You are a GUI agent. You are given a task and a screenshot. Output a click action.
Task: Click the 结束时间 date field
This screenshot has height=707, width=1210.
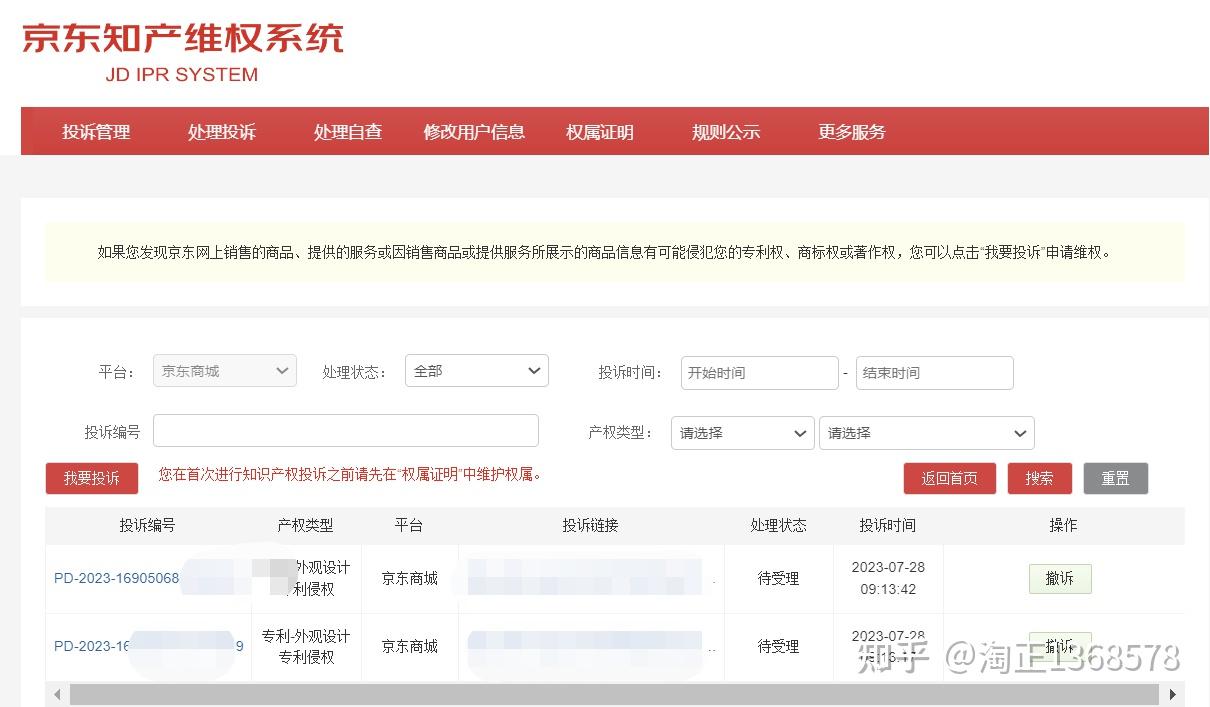pyautogui.click(x=935, y=373)
